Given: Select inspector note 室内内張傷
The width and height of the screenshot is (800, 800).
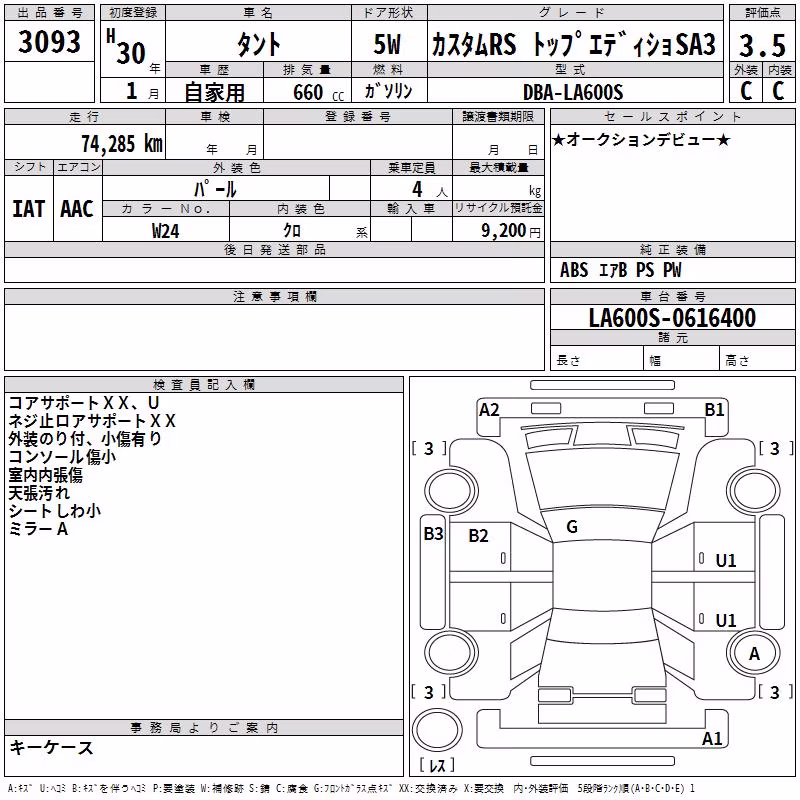Looking at the screenshot, I should [45, 475].
